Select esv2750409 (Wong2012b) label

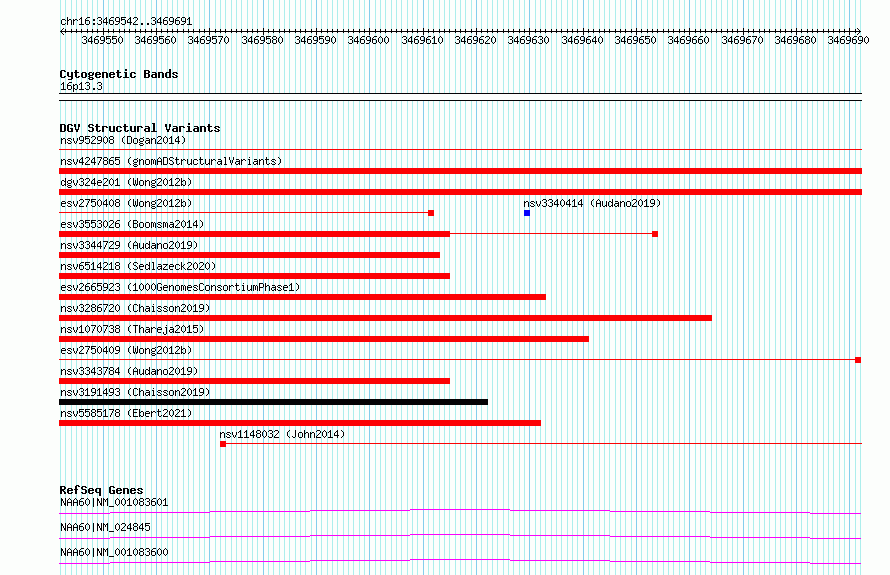[x=126, y=350]
